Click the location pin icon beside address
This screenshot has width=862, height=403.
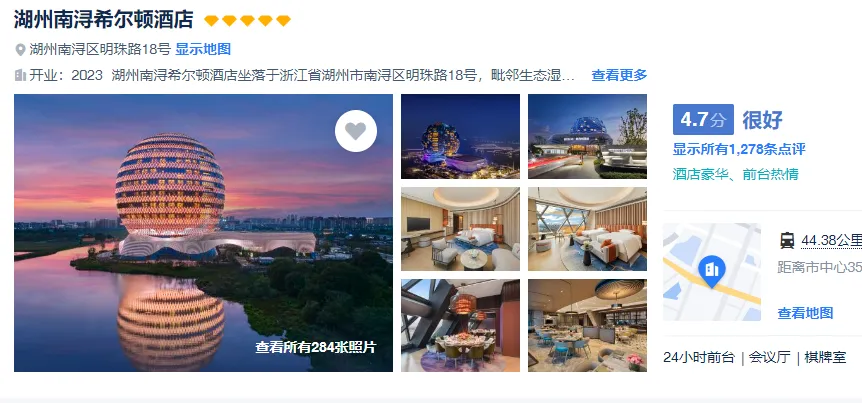pos(20,50)
